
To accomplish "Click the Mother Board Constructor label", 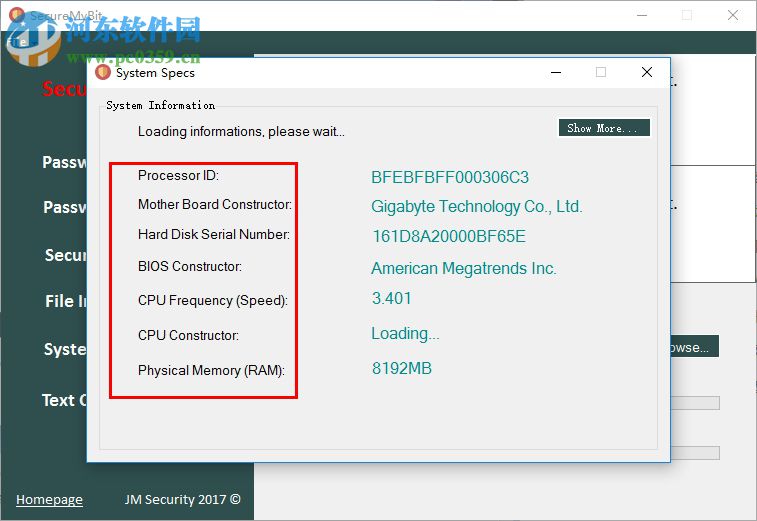I will pyautogui.click(x=215, y=204).
